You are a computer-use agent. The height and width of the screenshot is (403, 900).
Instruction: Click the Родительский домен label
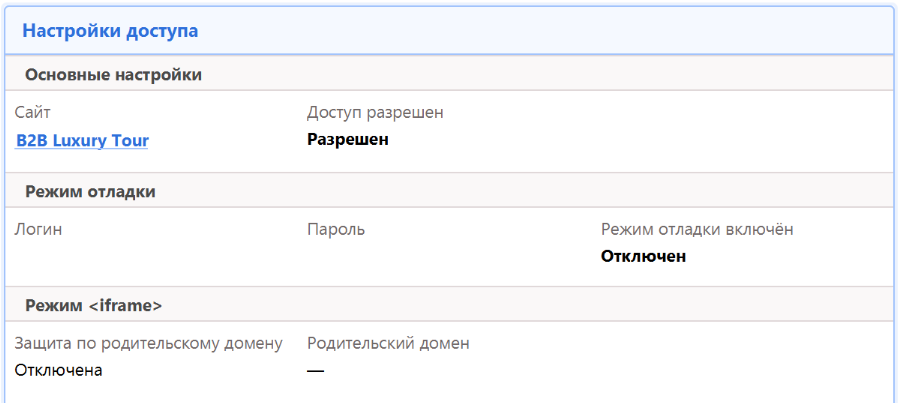click(388, 344)
